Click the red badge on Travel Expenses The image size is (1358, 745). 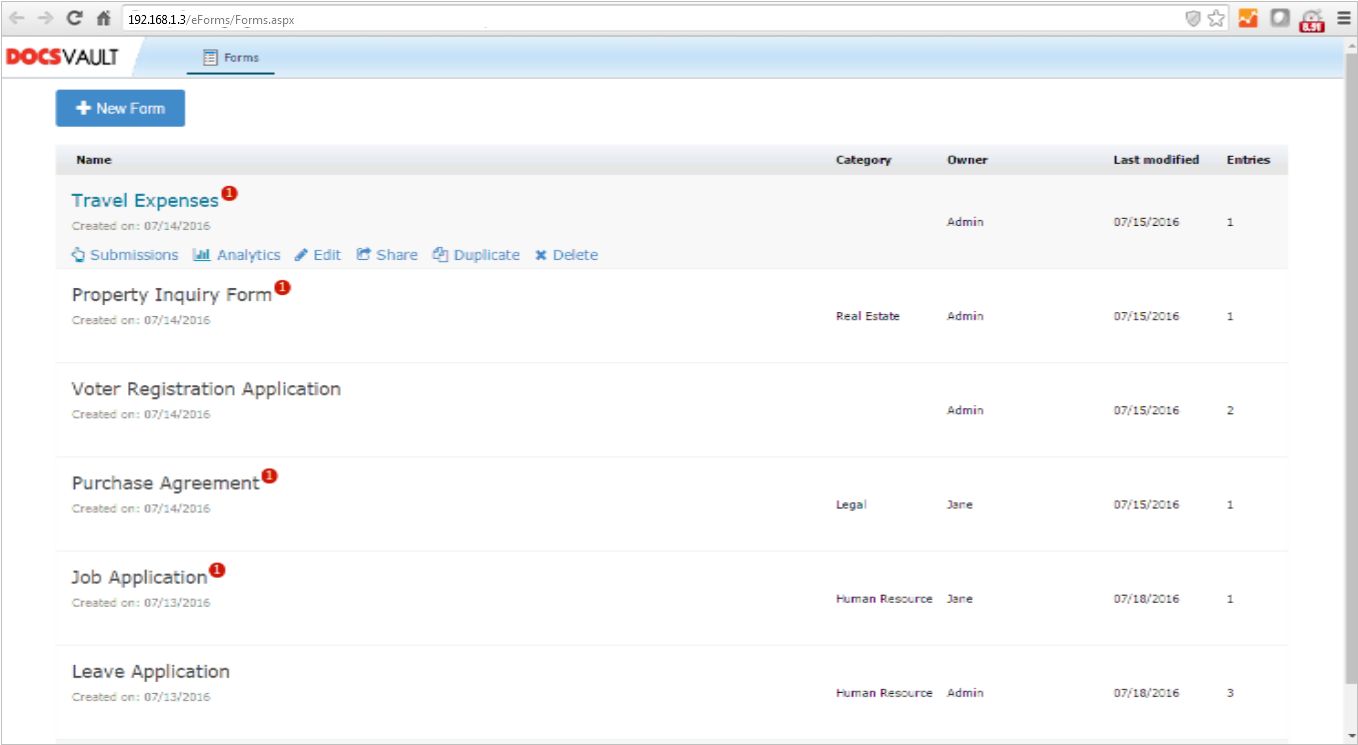tap(229, 193)
